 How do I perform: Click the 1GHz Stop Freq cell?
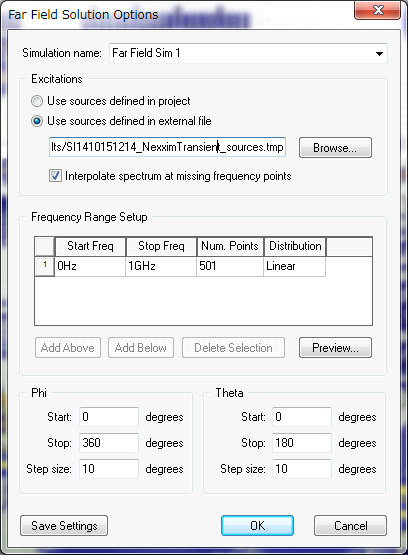coord(161,266)
